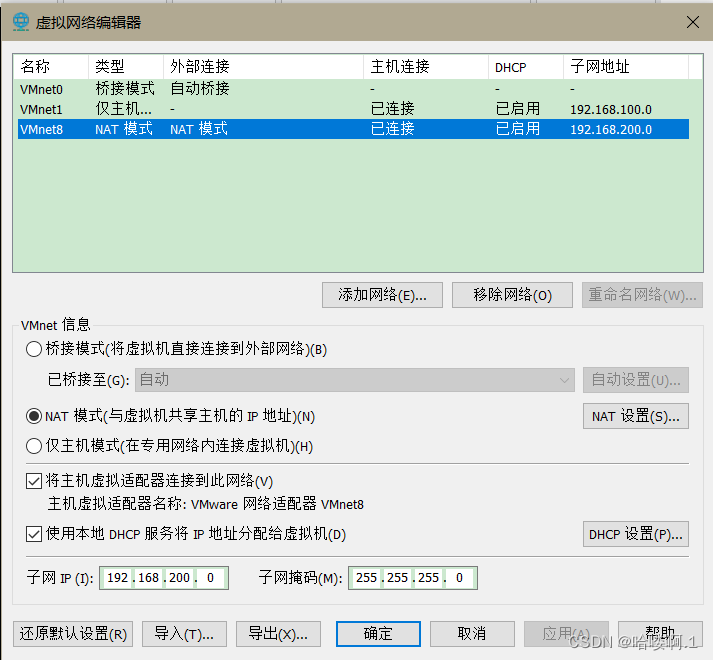Image resolution: width=713 pixels, height=660 pixels.
Task: Click the 子网掩码 first octet 255
Action: coord(366,578)
